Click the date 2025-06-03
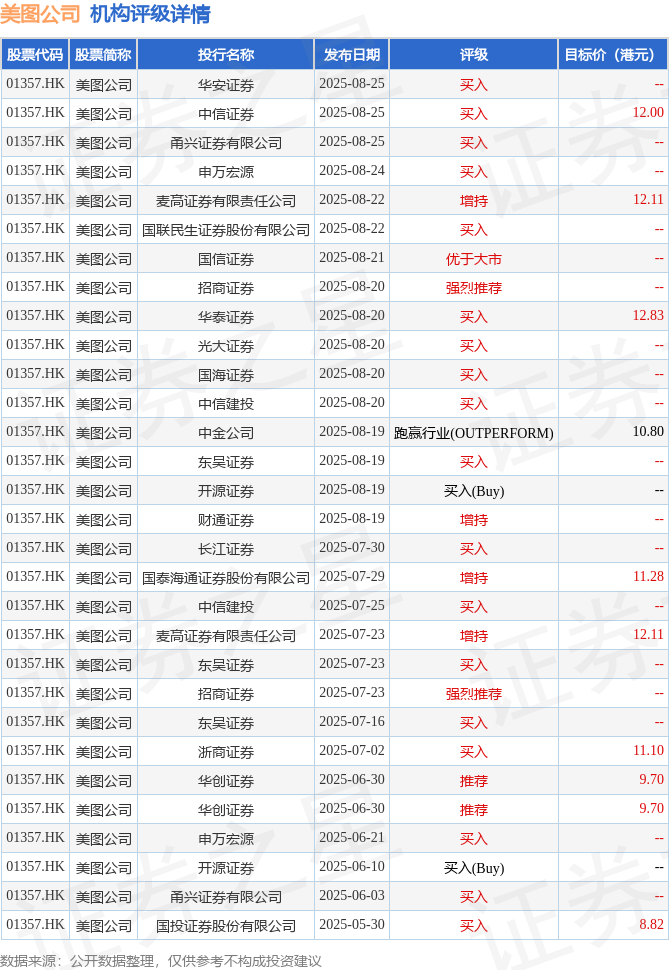 352,896
